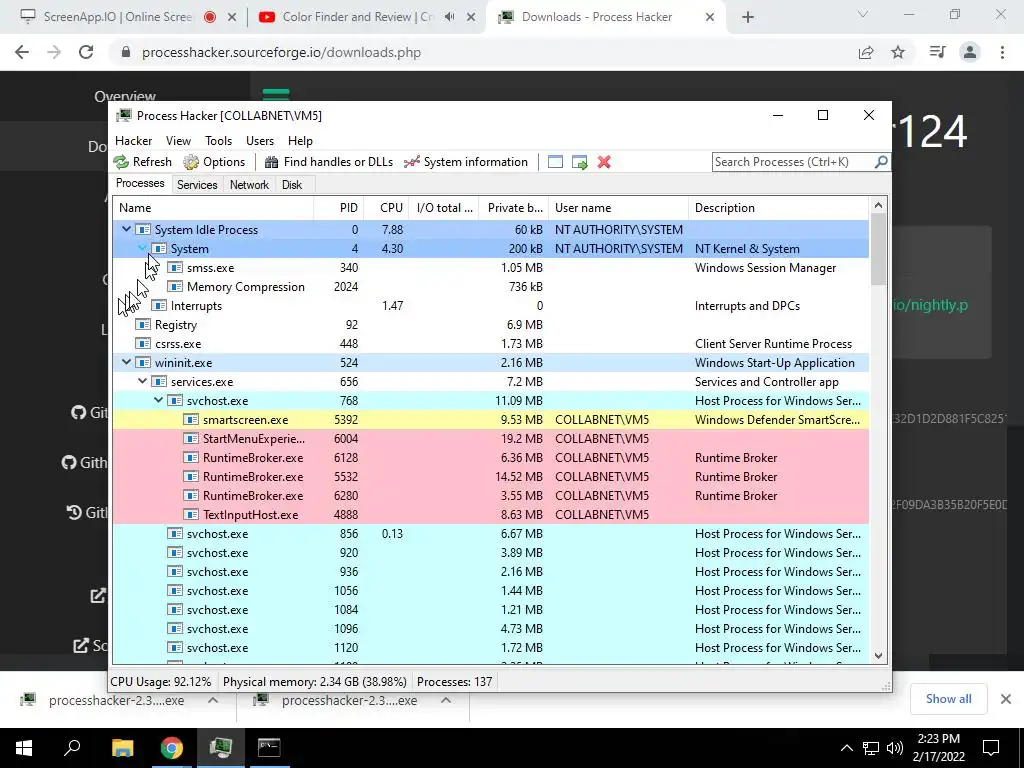Click TextInputHost.exe process icon
Viewport: 1024px width, 768px height.
(x=191, y=515)
